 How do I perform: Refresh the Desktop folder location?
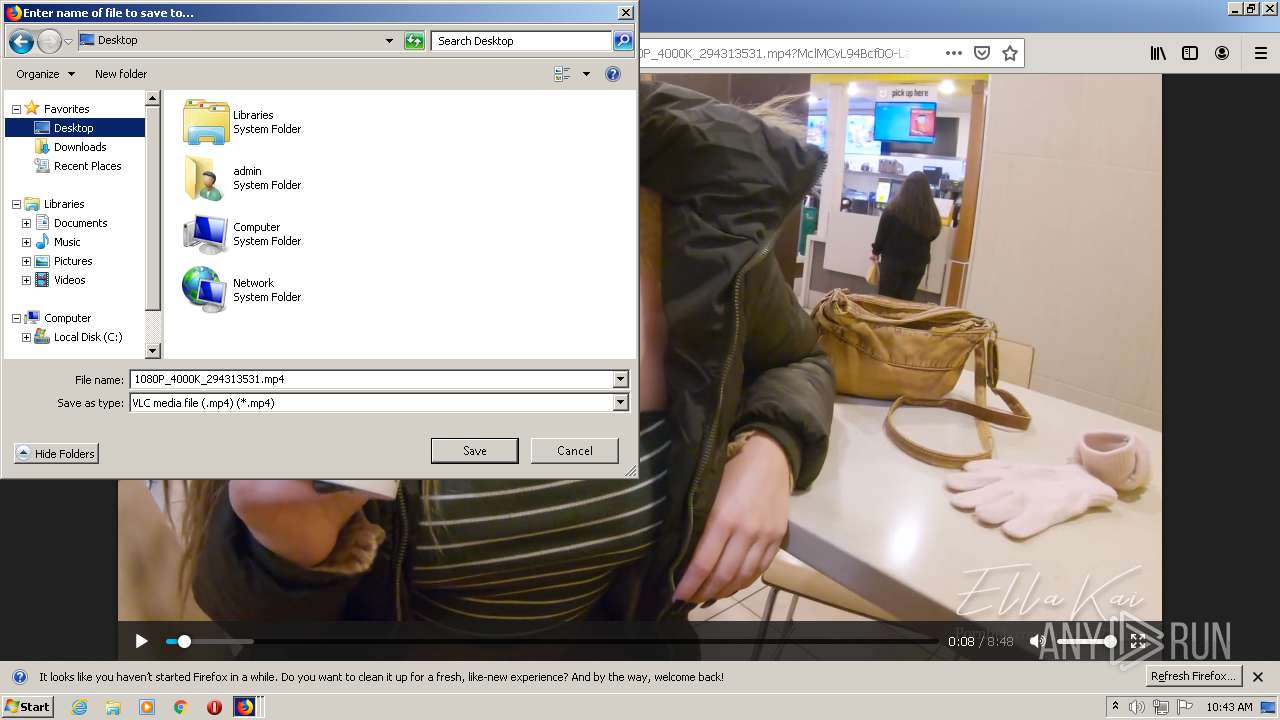click(x=414, y=41)
